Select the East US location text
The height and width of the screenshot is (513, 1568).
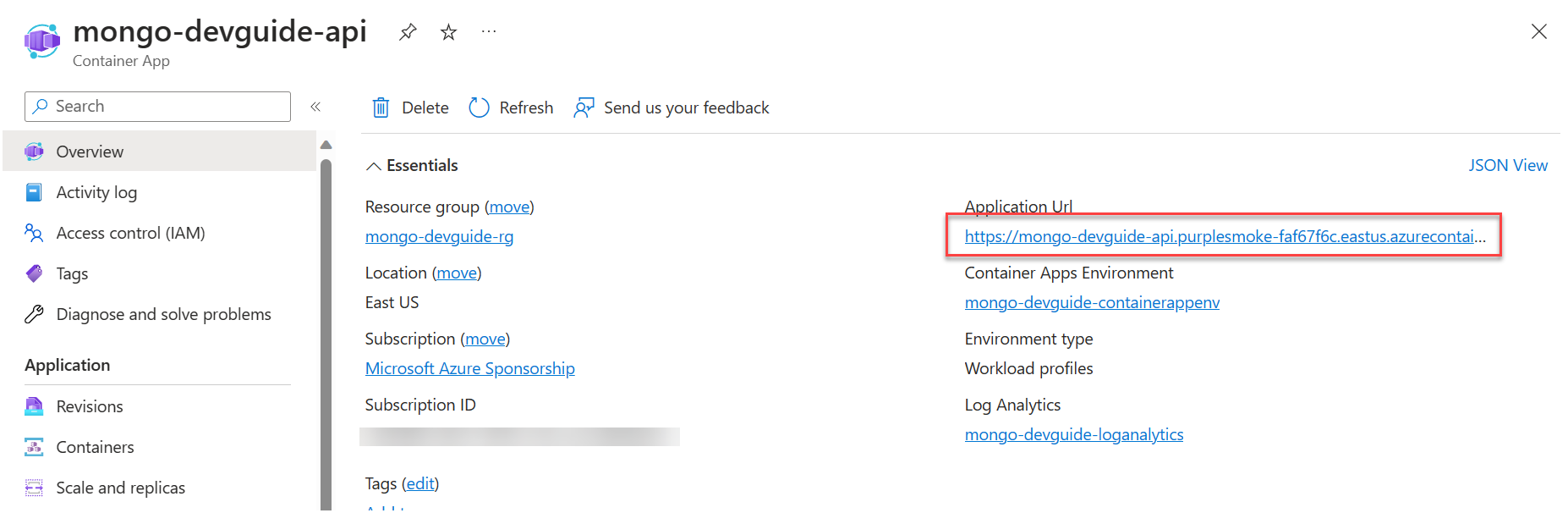point(392,302)
